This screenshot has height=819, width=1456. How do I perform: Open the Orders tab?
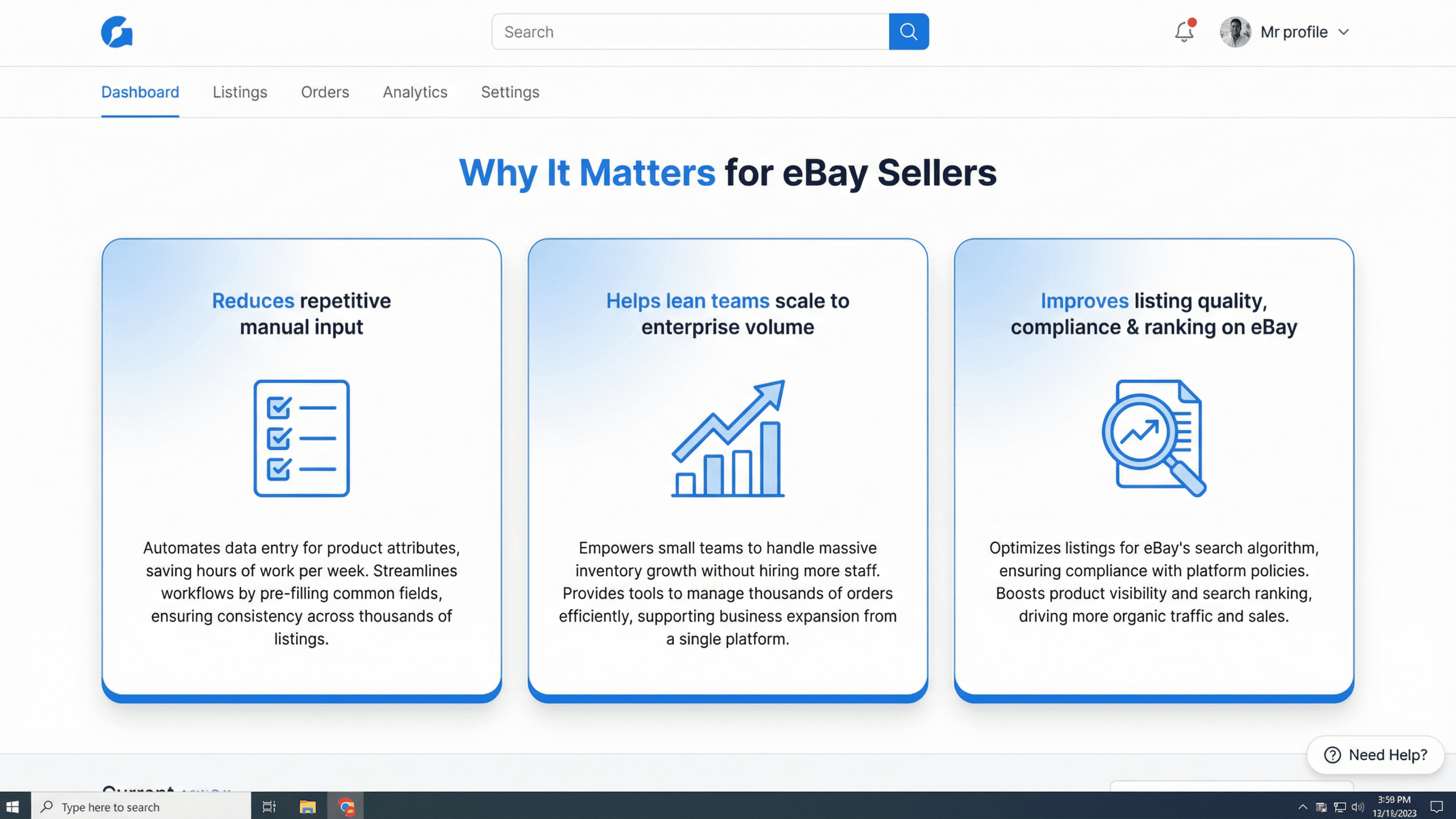[325, 92]
